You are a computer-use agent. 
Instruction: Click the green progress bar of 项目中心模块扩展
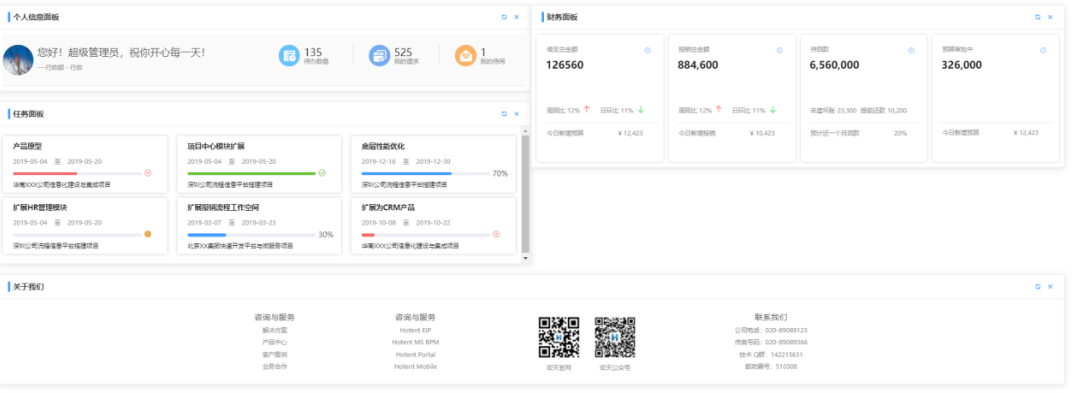(251, 174)
